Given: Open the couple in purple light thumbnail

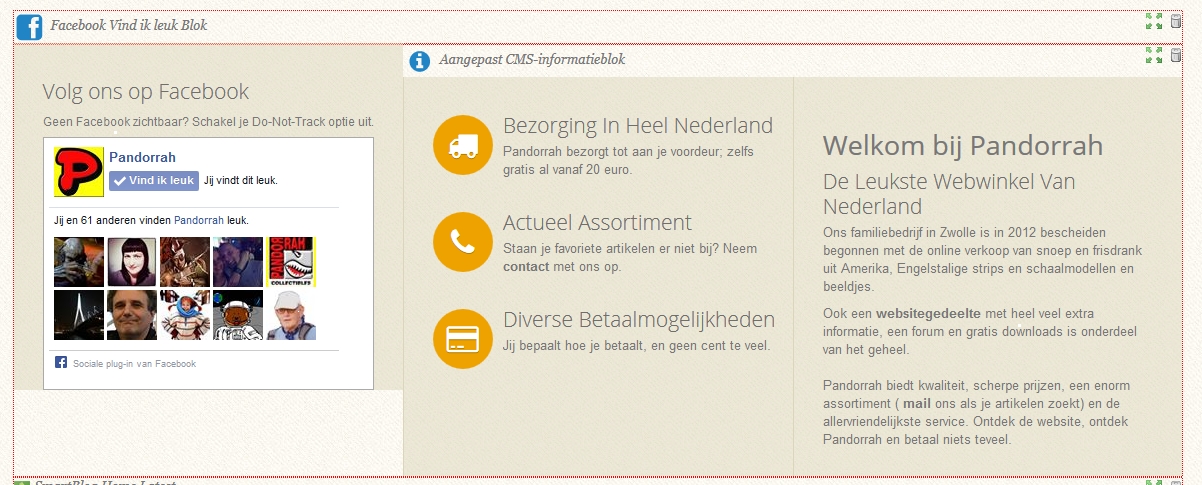Looking at the screenshot, I should [x=238, y=262].
